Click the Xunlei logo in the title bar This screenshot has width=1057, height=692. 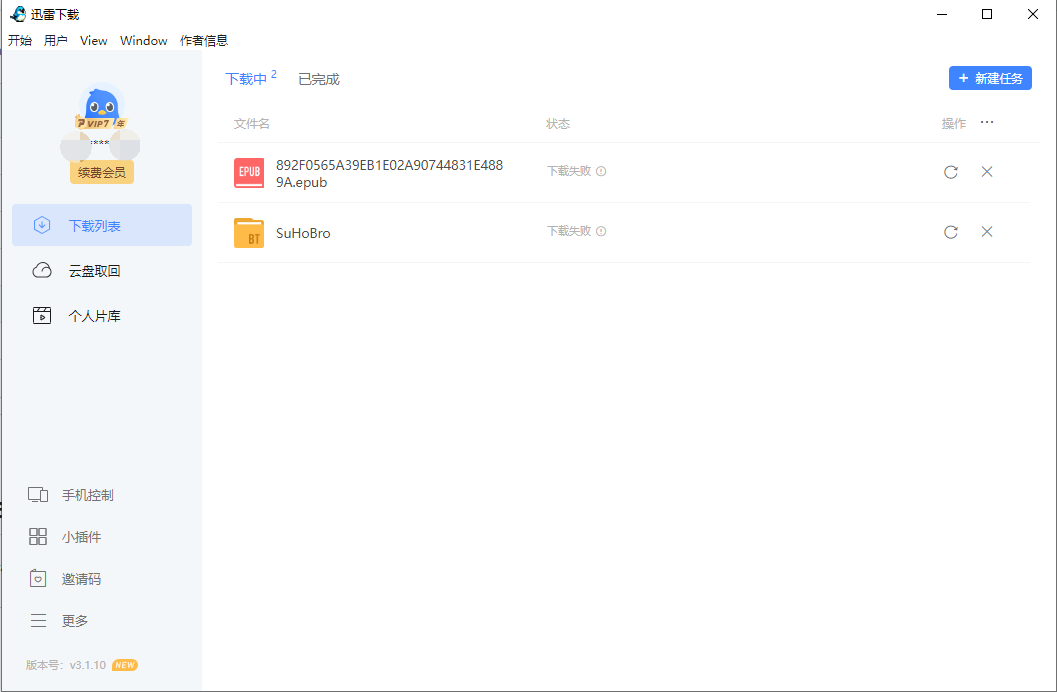pyautogui.click(x=18, y=14)
